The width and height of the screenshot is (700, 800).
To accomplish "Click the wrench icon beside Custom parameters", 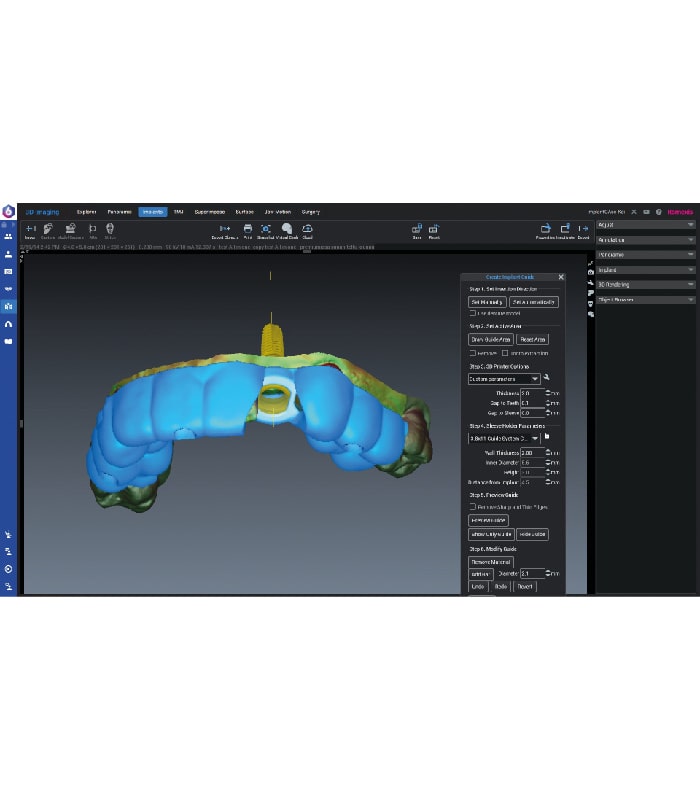I will click(547, 378).
